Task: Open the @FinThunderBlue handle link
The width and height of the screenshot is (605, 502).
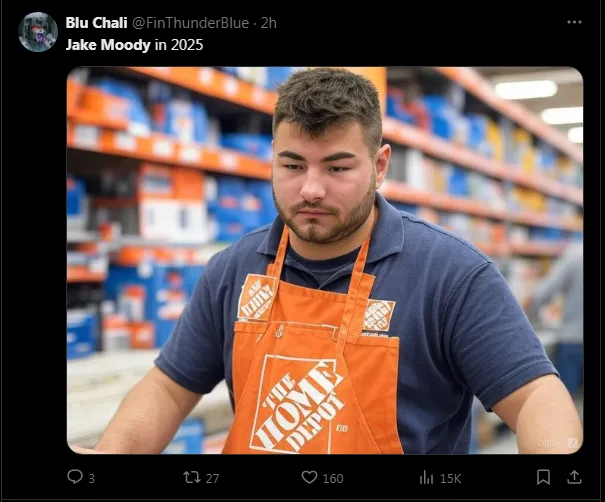Action: 191,23
